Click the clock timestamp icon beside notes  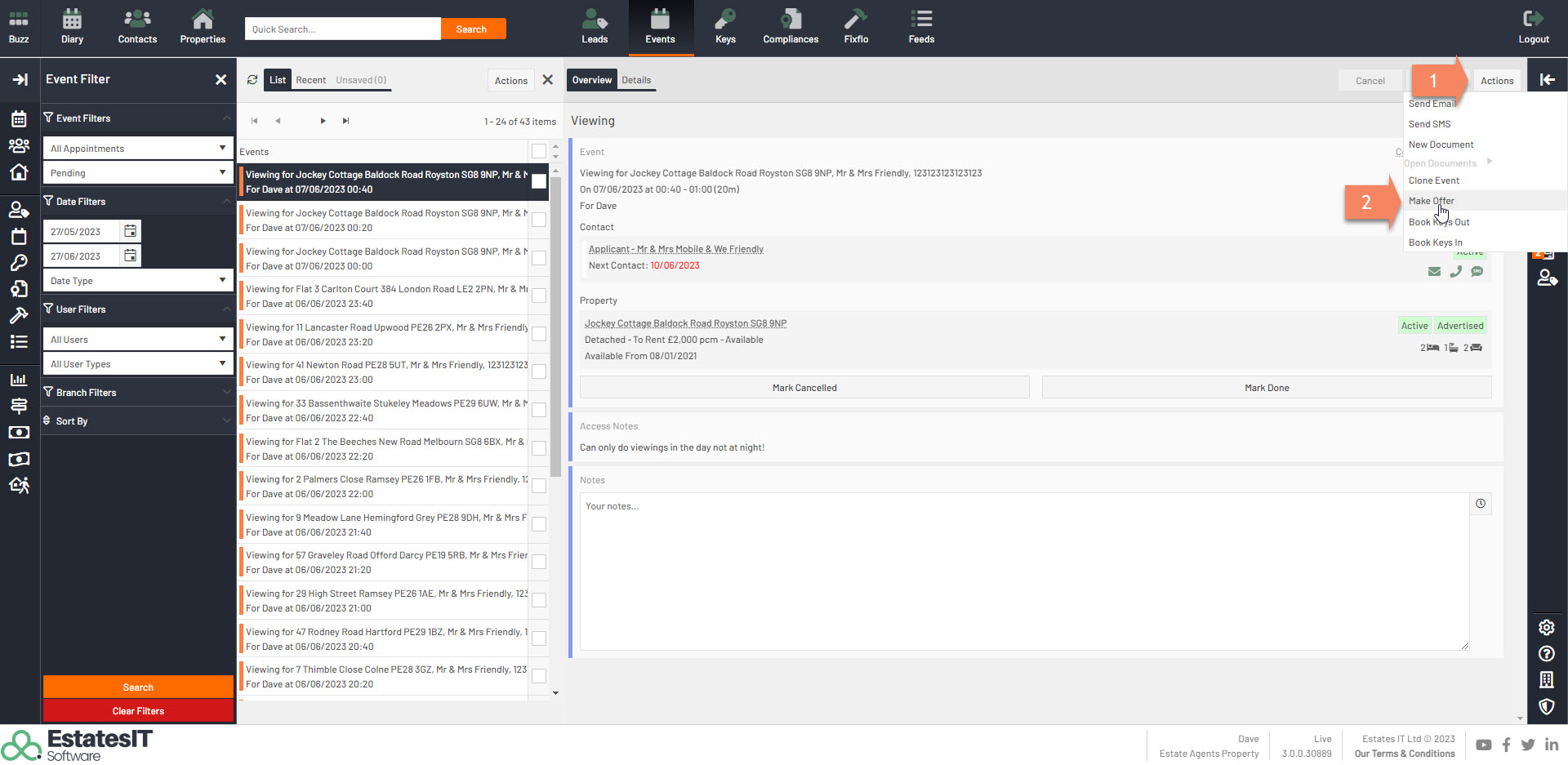(1480, 504)
